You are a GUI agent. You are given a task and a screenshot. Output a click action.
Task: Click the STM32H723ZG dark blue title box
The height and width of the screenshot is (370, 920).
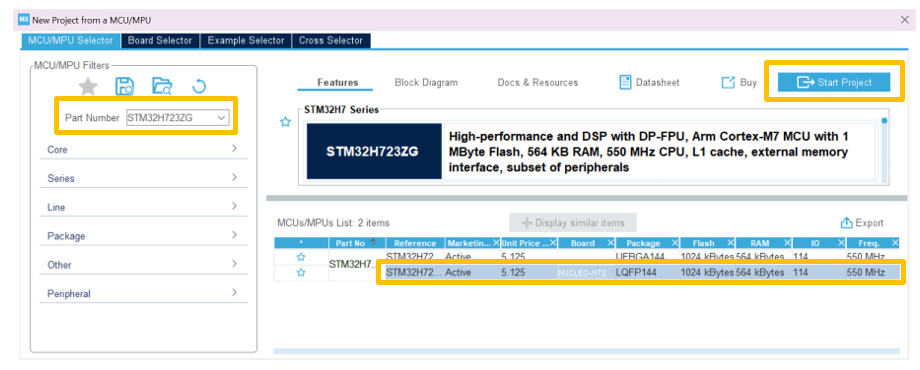point(374,151)
